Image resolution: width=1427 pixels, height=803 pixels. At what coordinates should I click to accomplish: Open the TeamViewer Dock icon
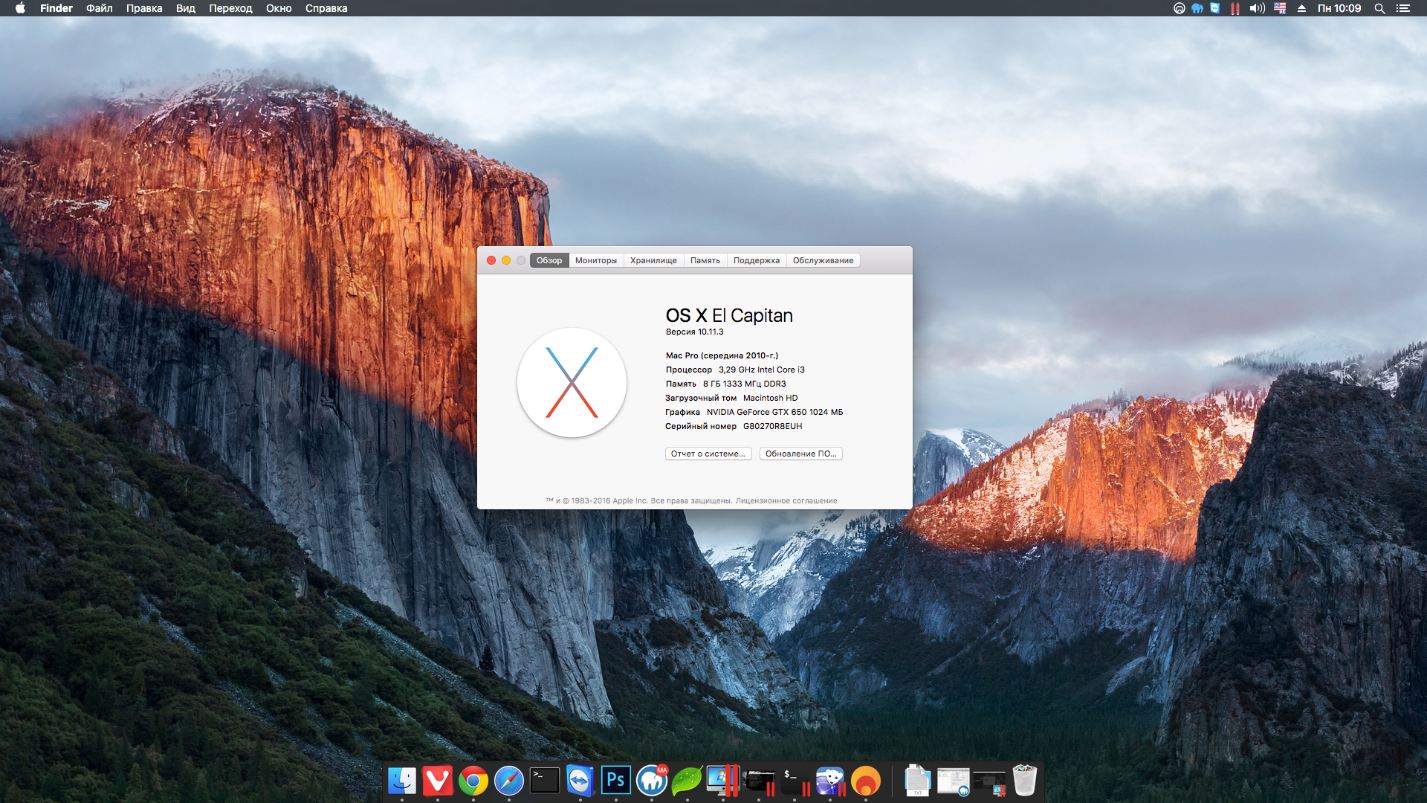580,780
